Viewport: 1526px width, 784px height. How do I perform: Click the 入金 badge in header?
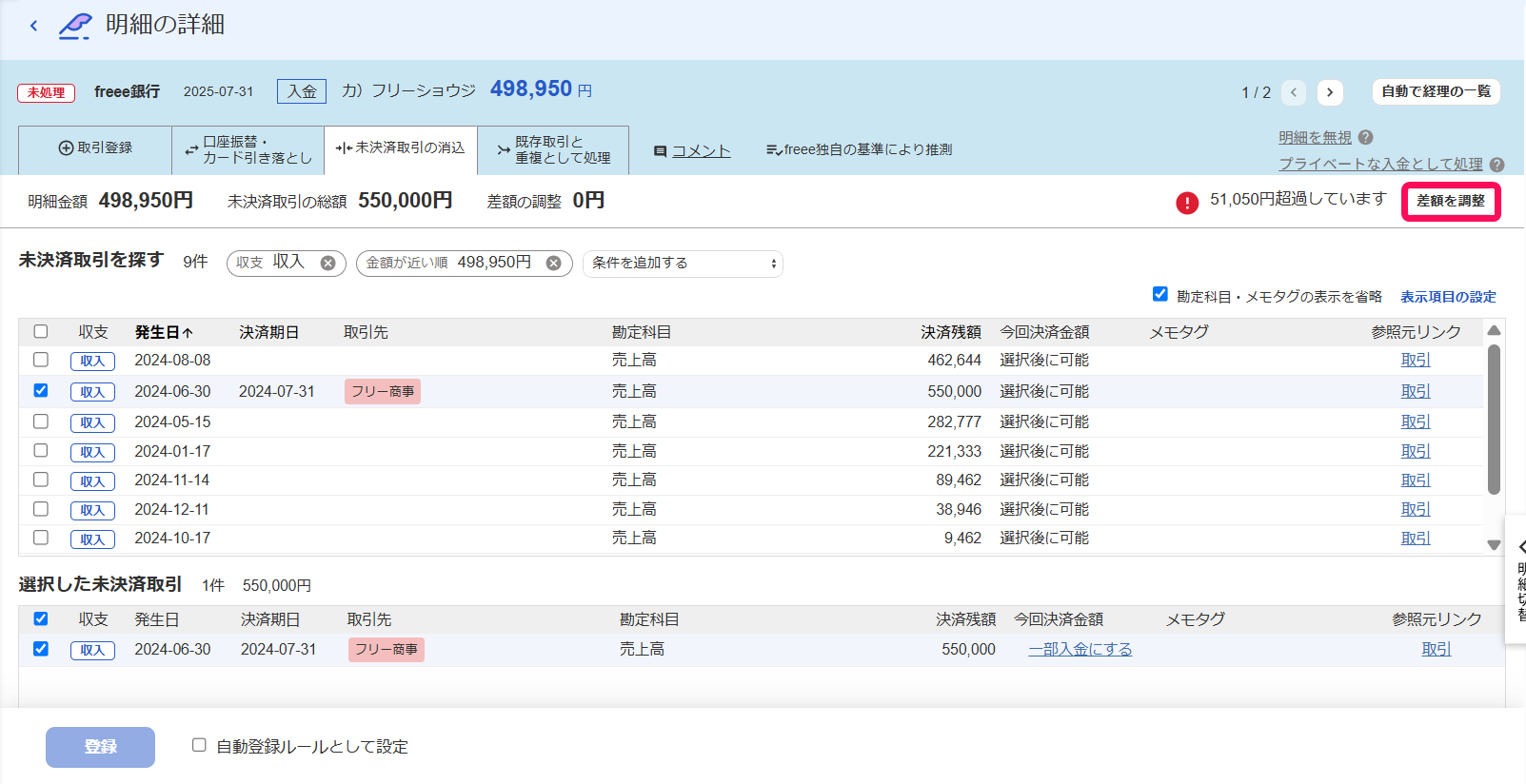[x=302, y=91]
